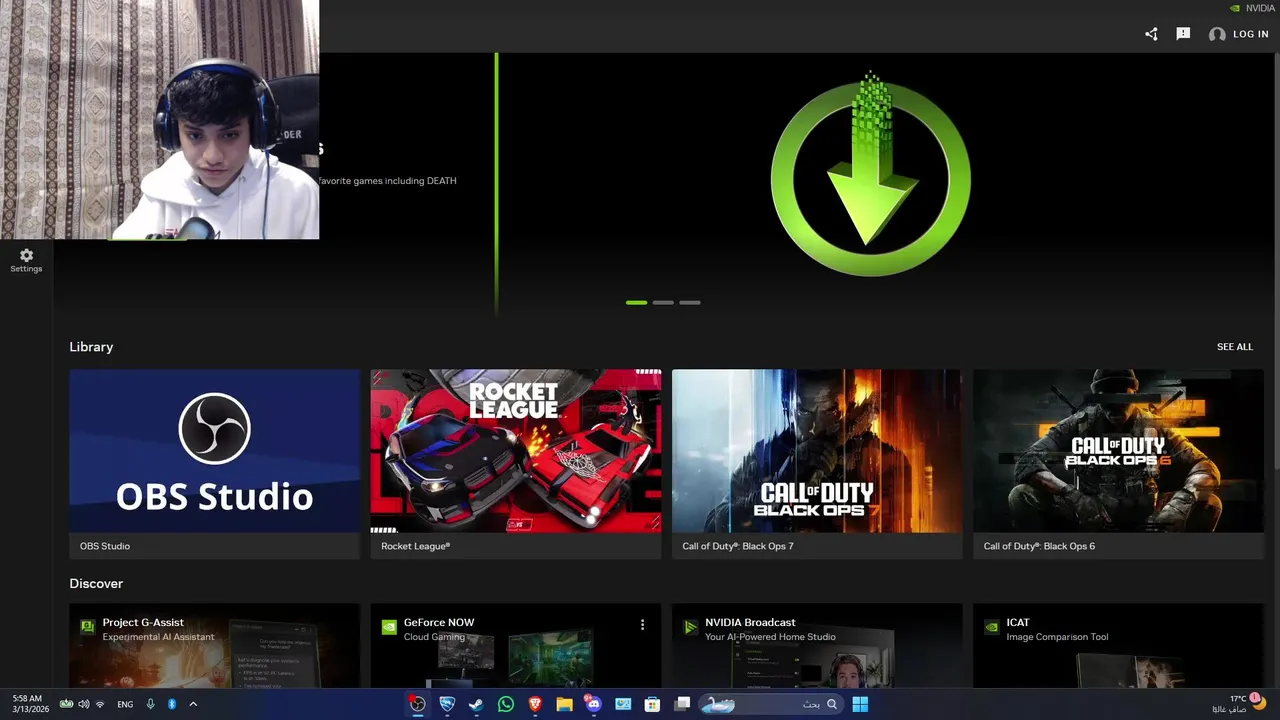Open Discord from the taskbar
The height and width of the screenshot is (720, 1280).
594,704
